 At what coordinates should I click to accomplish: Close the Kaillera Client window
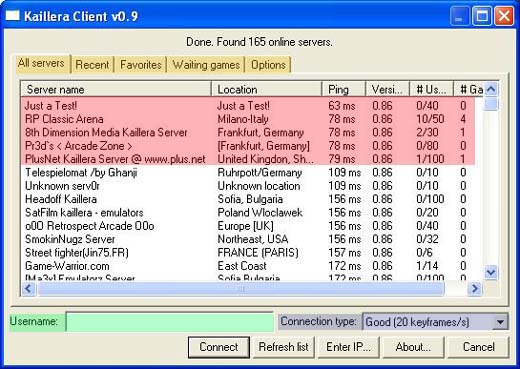504,16
